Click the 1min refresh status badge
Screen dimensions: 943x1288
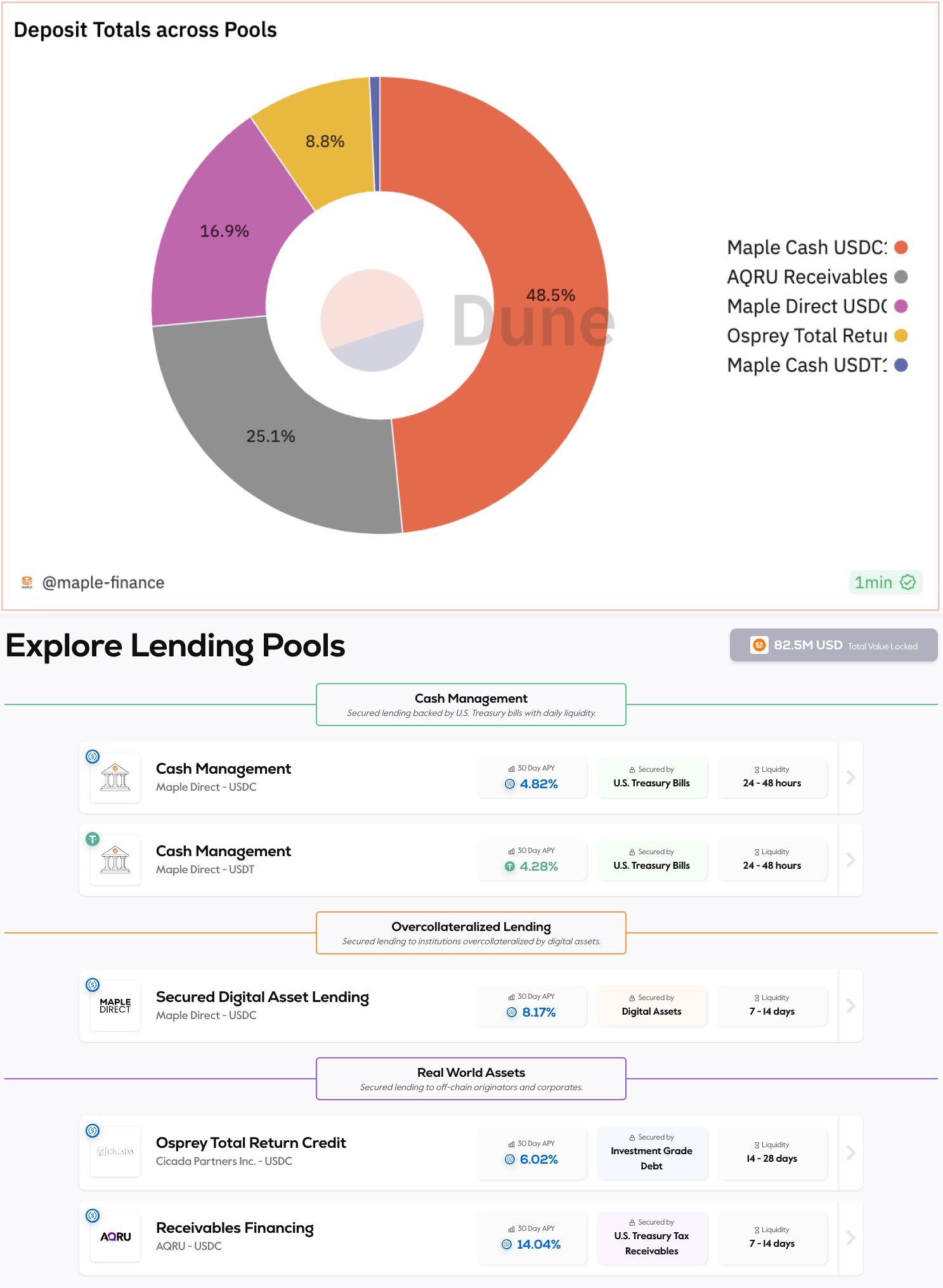pyautogui.click(x=885, y=582)
